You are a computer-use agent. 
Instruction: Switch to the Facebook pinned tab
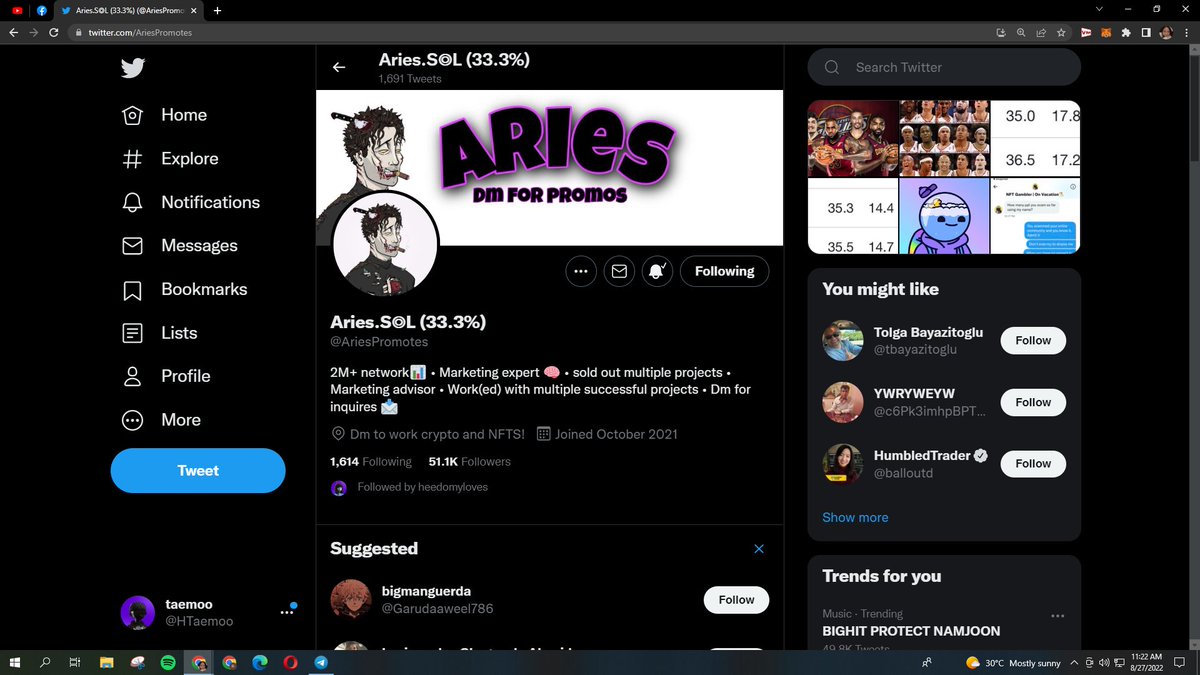pyautogui.click(x=44, y=10)
